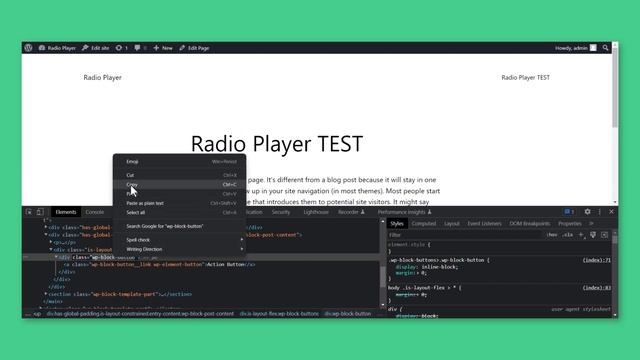This screenshot has width=640, height=360.
Task: Select the Styles sidebar tab
Action: 397,224
